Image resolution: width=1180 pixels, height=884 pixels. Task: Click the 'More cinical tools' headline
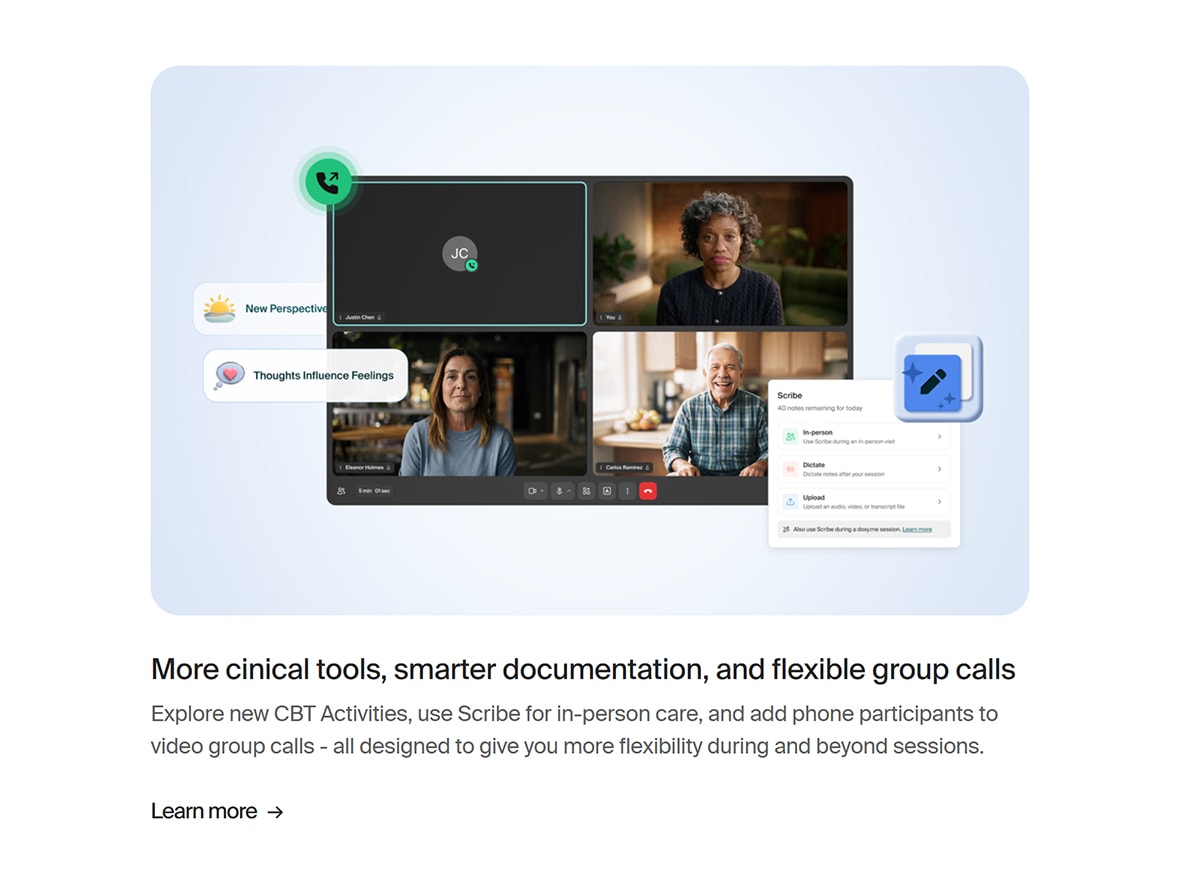pyautogui.click(x=582, y=669)
